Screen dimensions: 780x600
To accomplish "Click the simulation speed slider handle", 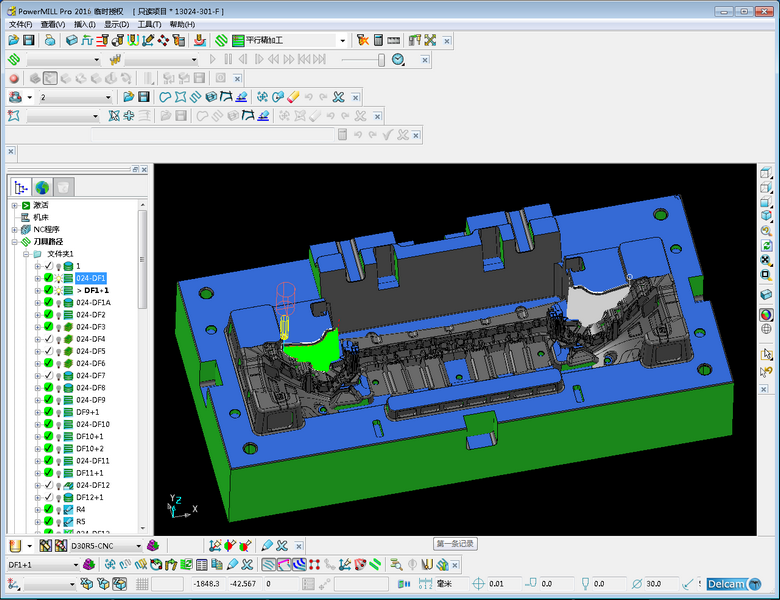I will click(x=380, y=60).
